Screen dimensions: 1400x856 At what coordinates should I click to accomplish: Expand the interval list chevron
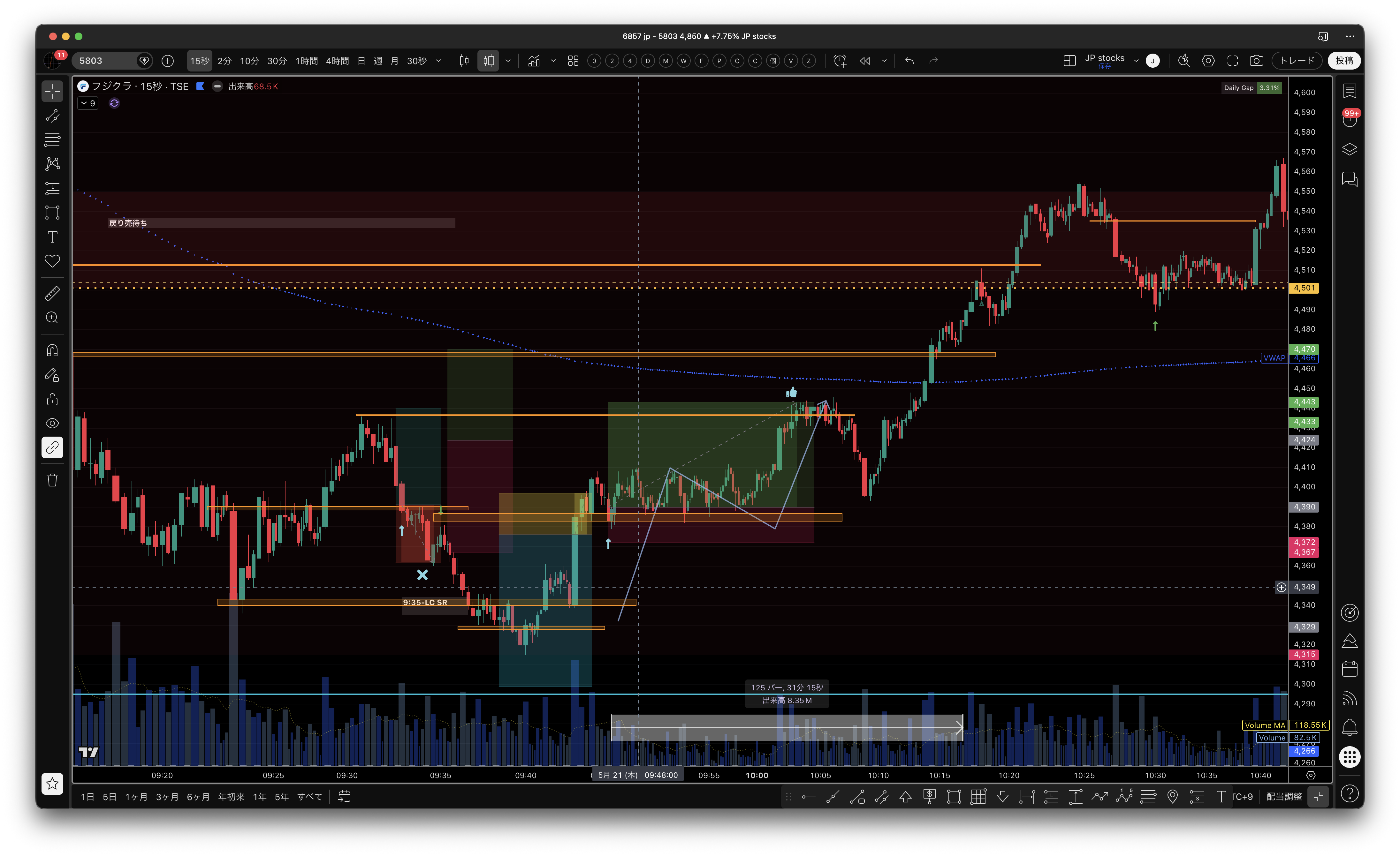coord(438,61)
